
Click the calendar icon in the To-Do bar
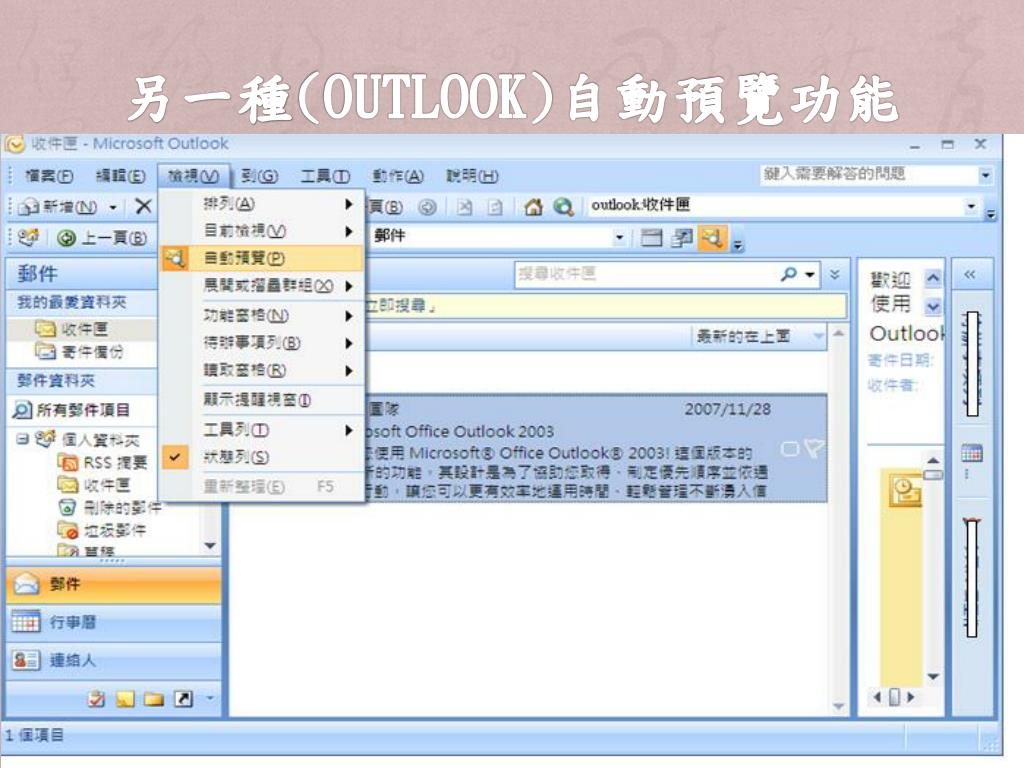point(972,452)
